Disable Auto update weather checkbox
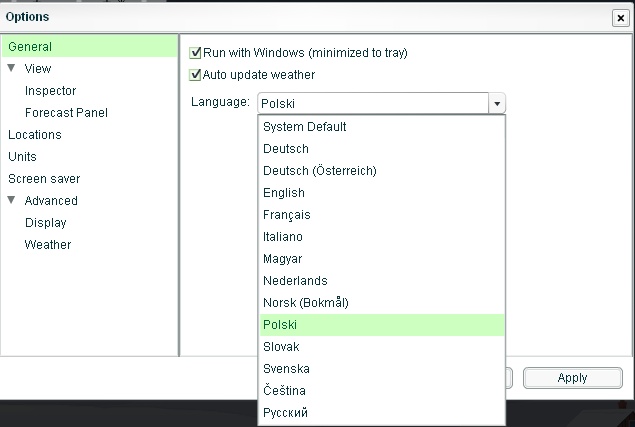The image size is (635, 427). pos(195,75)
